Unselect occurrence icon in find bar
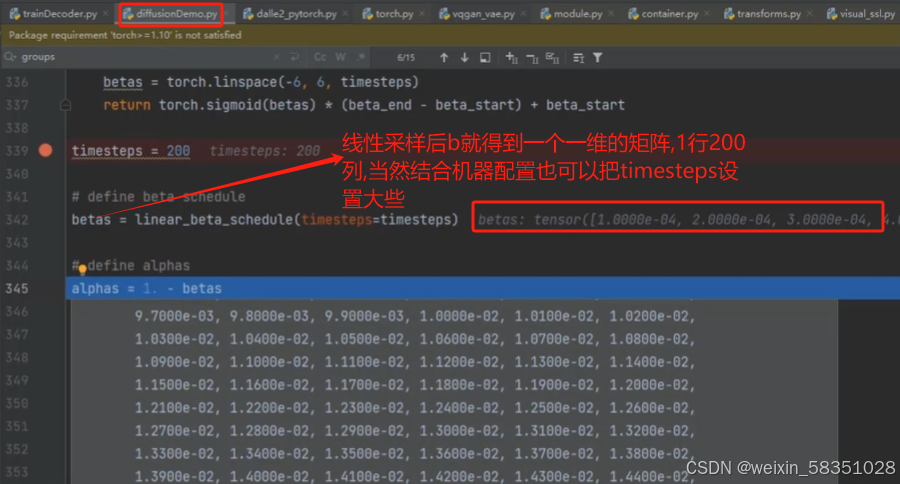The width and height of the screenshot is (900, 484). 532,57
